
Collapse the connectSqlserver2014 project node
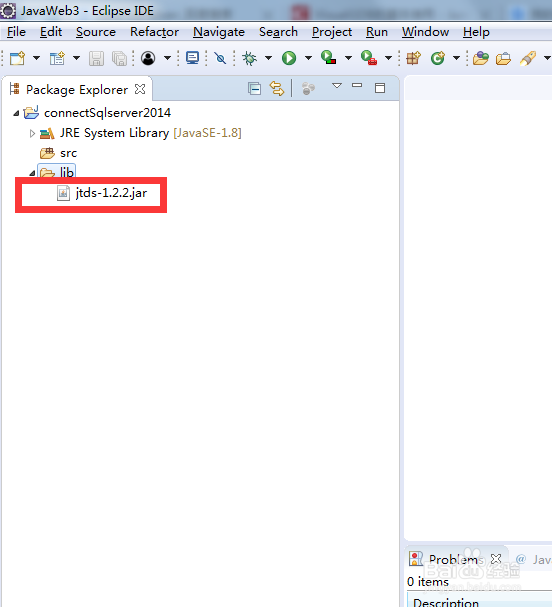click(x=16, y=113)
